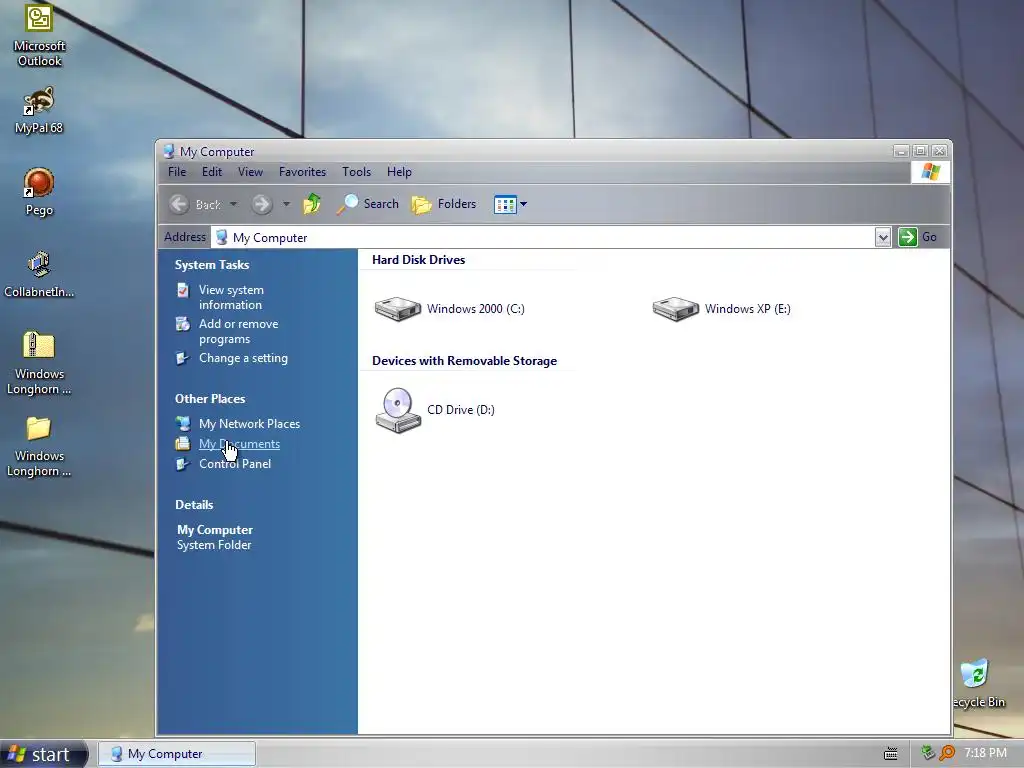
Task: Click the View system information icon
Action: (183, 290)
